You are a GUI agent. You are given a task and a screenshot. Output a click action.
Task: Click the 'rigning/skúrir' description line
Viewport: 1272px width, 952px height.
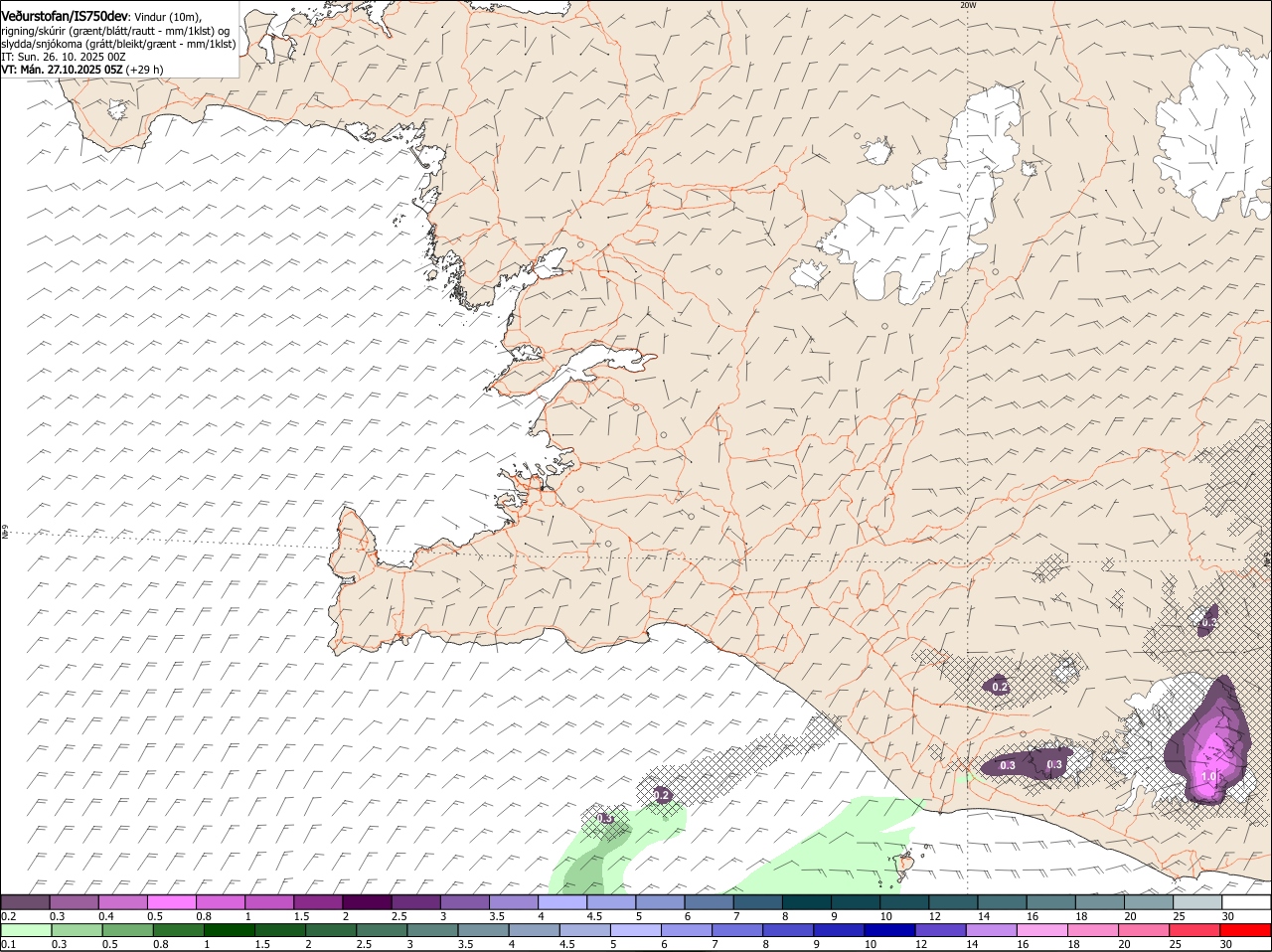pyautogui.click(x=115, y=31)
